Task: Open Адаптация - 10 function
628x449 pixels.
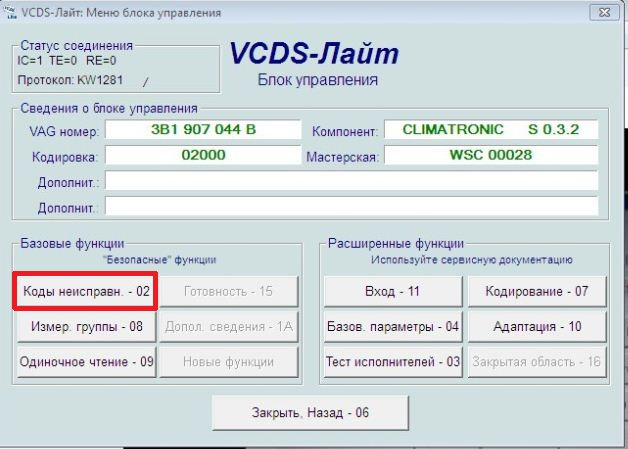Action: point(537,326)
